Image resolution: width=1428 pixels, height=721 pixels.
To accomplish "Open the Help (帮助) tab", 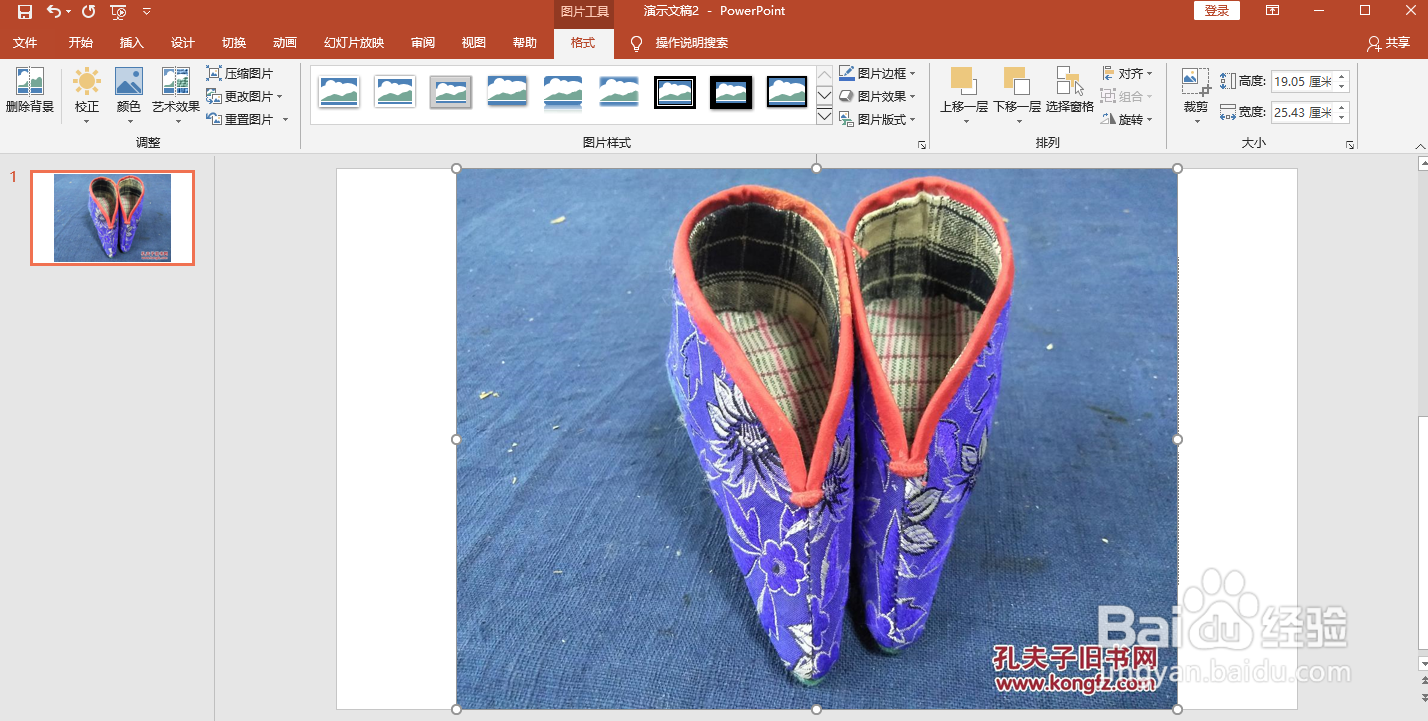I will pos(525,43).
